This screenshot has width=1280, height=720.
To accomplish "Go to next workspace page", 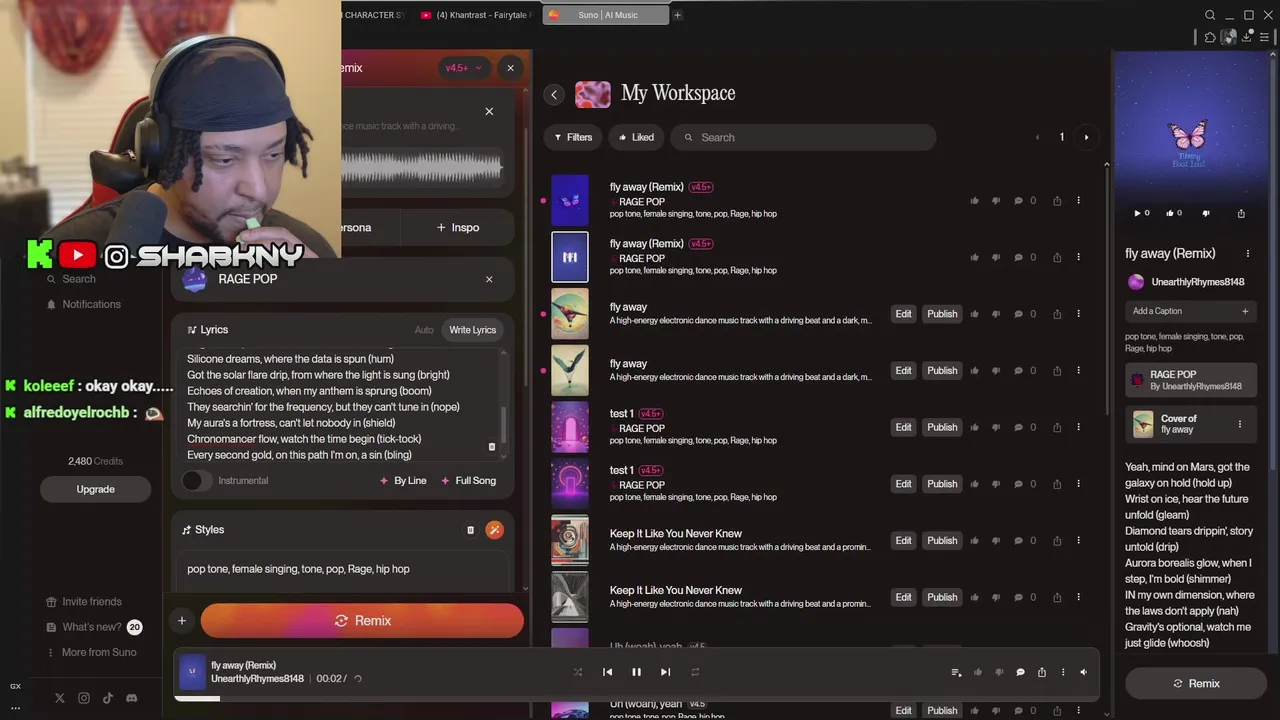I will (x=1086, y=137).
